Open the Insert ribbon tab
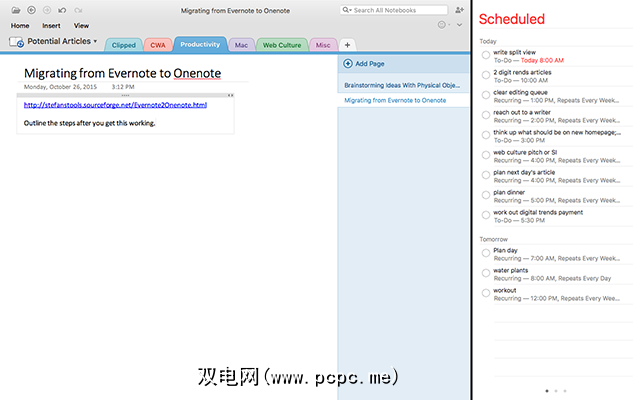 (x=51, y=26)
